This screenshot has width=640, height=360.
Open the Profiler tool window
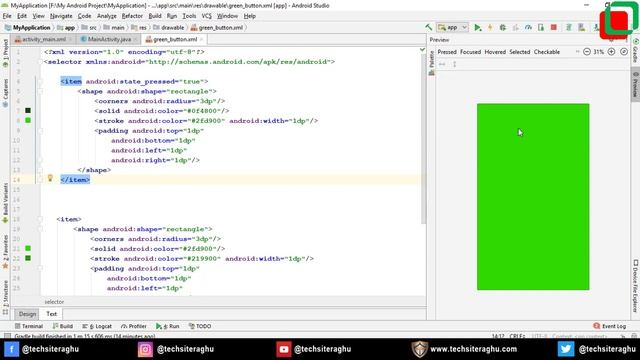133,326
